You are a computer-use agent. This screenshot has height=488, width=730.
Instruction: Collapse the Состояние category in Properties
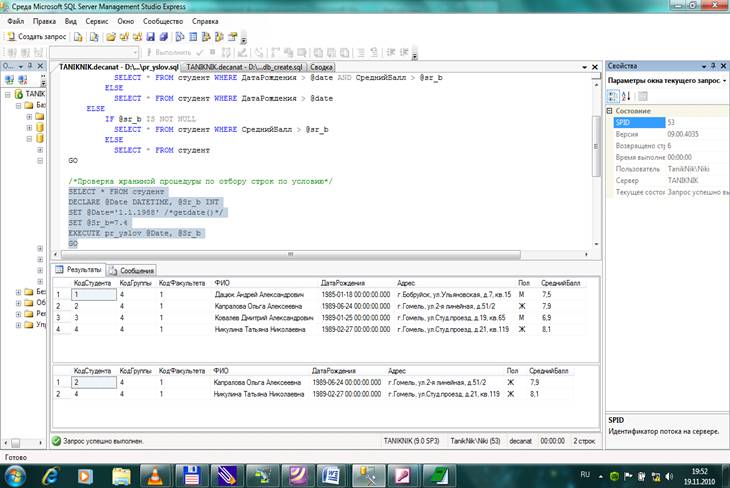610,110
